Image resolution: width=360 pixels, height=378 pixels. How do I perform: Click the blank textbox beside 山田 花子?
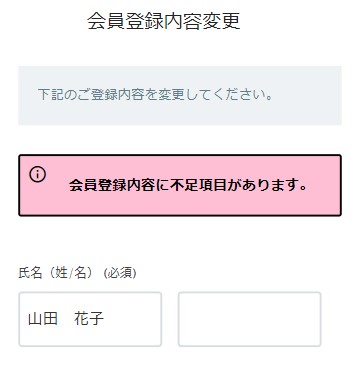click(x=250, y=319)
